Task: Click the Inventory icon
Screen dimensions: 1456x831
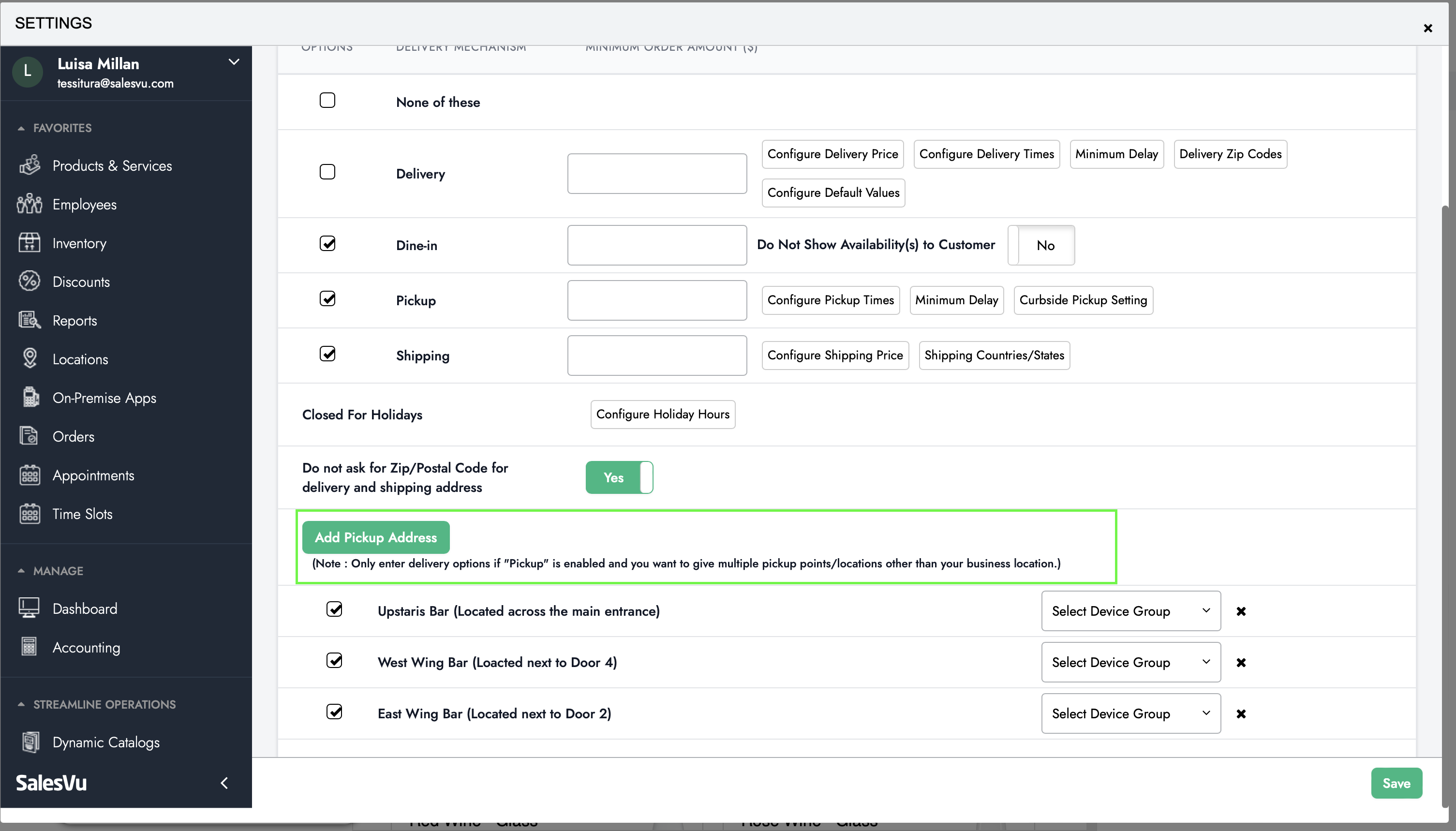Action: pyautogui.click(x=29, y=243)
